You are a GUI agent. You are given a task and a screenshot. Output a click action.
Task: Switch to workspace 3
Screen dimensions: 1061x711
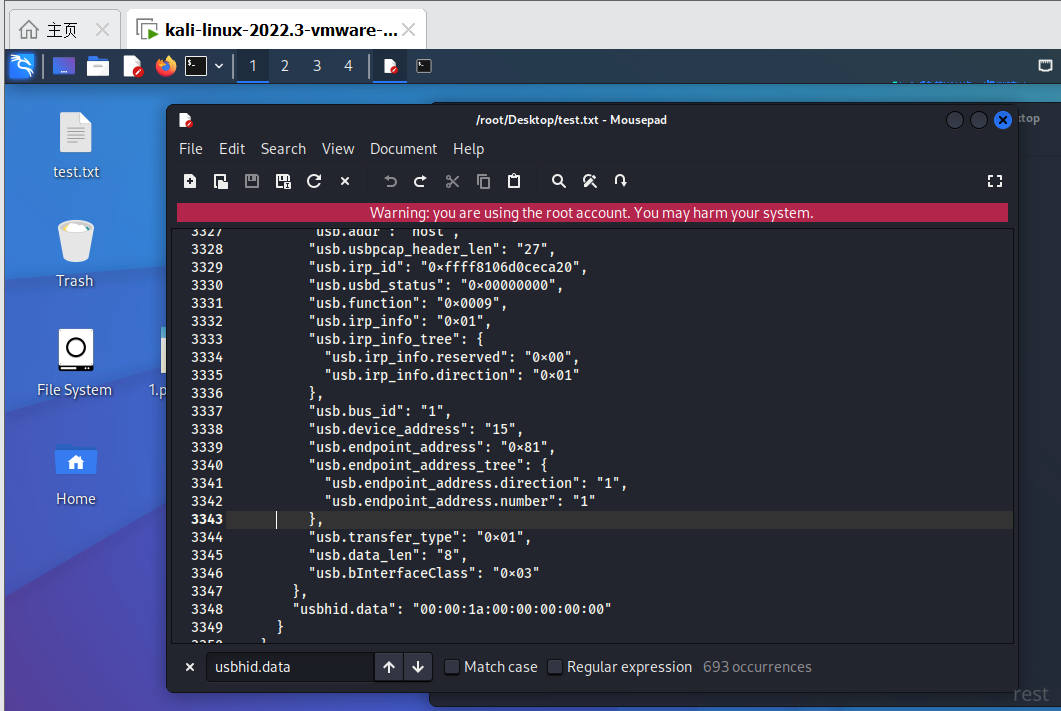(317, 66)
